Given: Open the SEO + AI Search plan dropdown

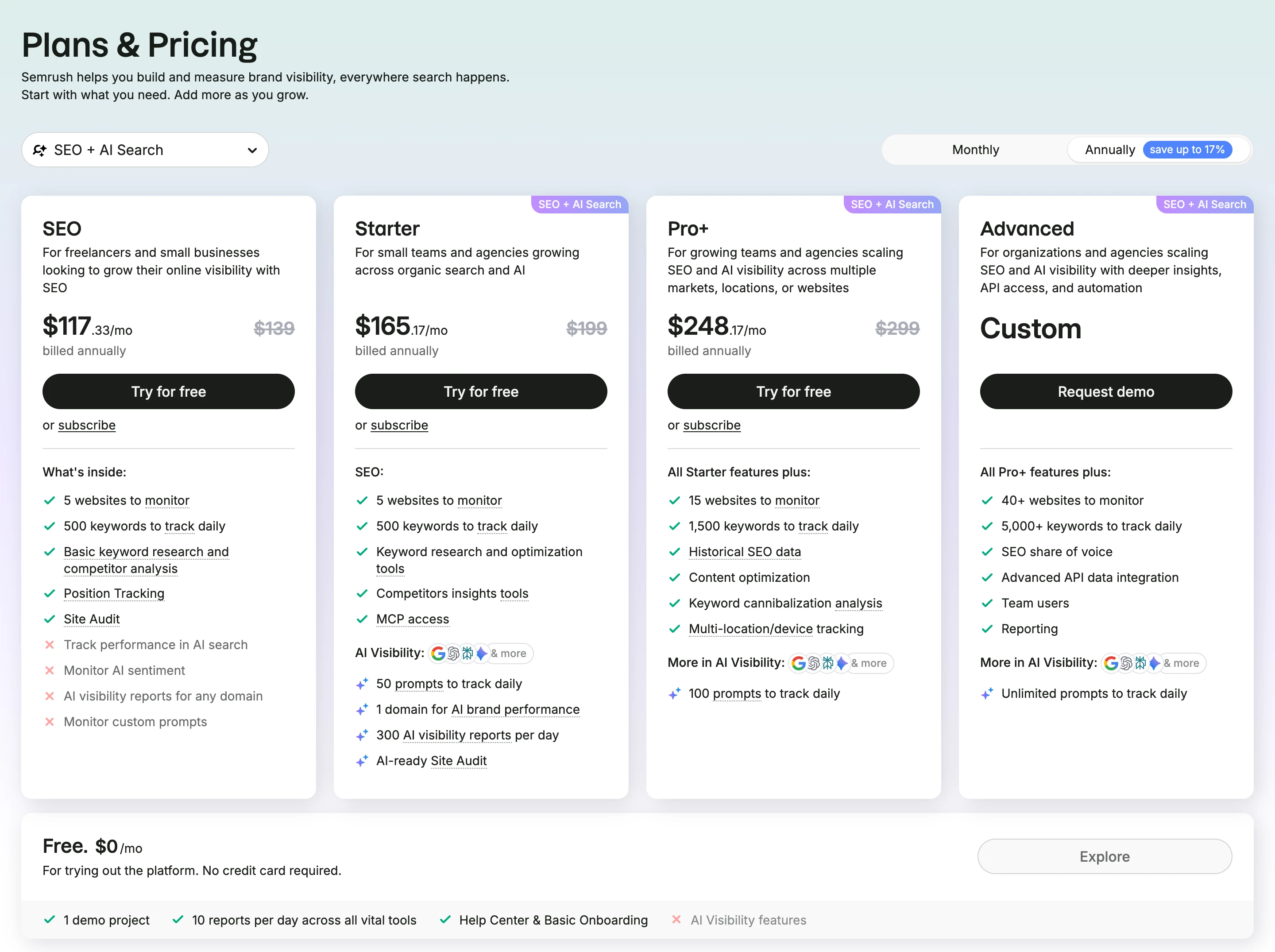Looking at the screenshot, I should 145,150.
